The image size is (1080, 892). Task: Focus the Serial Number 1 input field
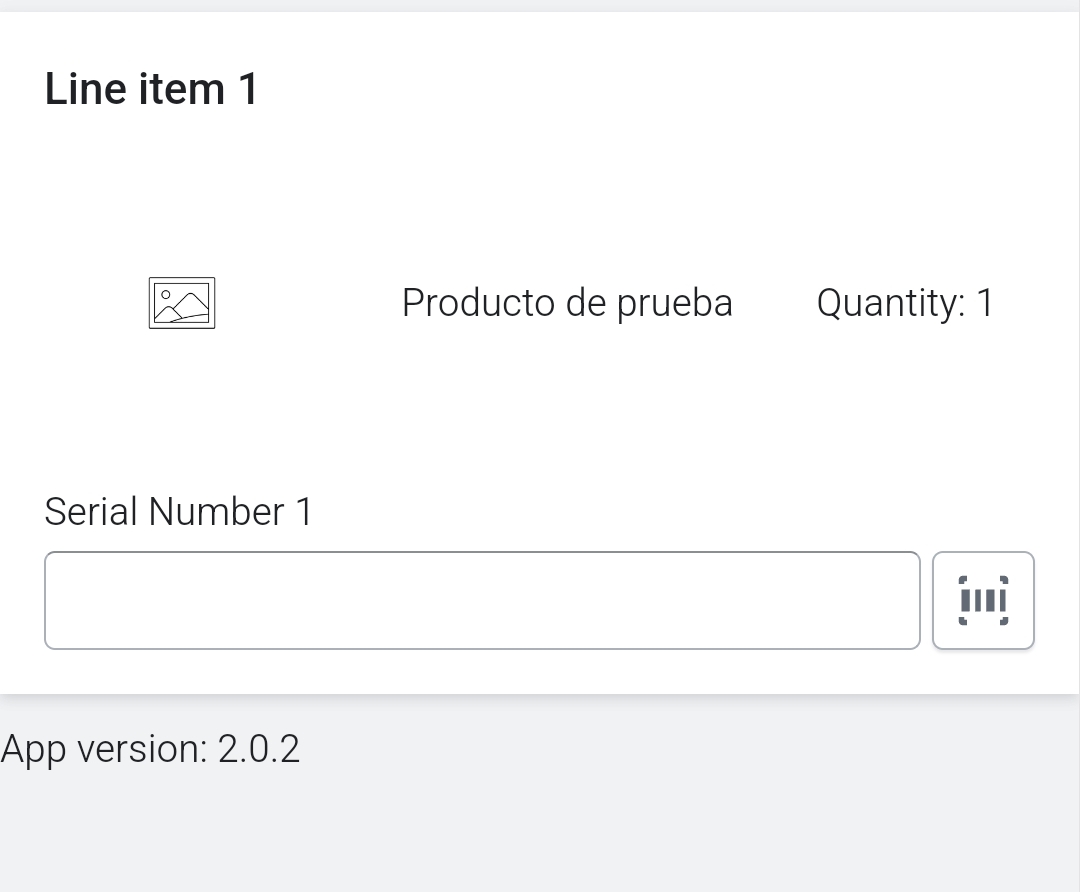(482, 600)
